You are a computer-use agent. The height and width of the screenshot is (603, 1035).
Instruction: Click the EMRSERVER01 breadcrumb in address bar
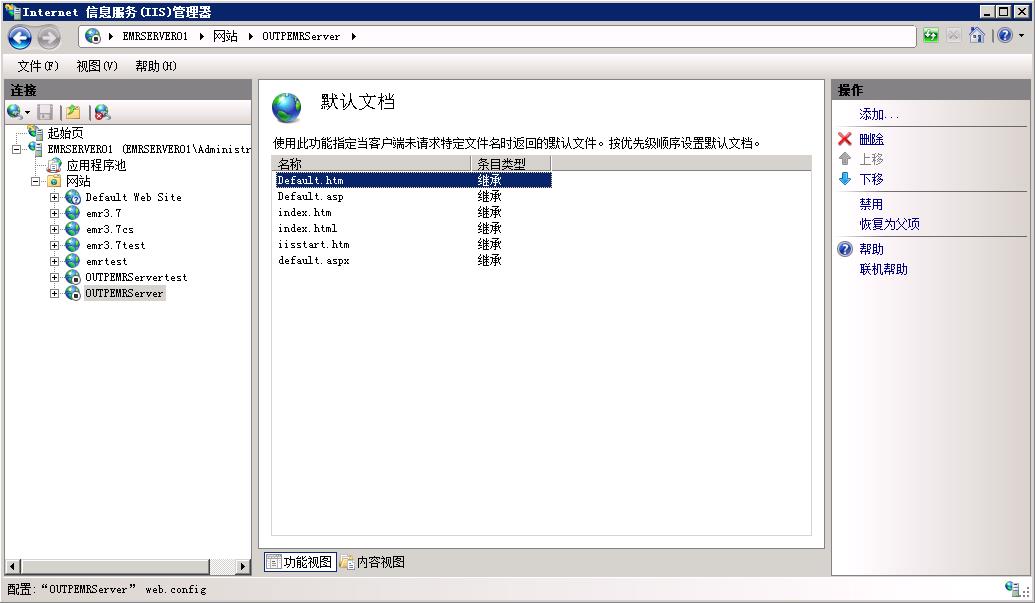pos(155,36)
